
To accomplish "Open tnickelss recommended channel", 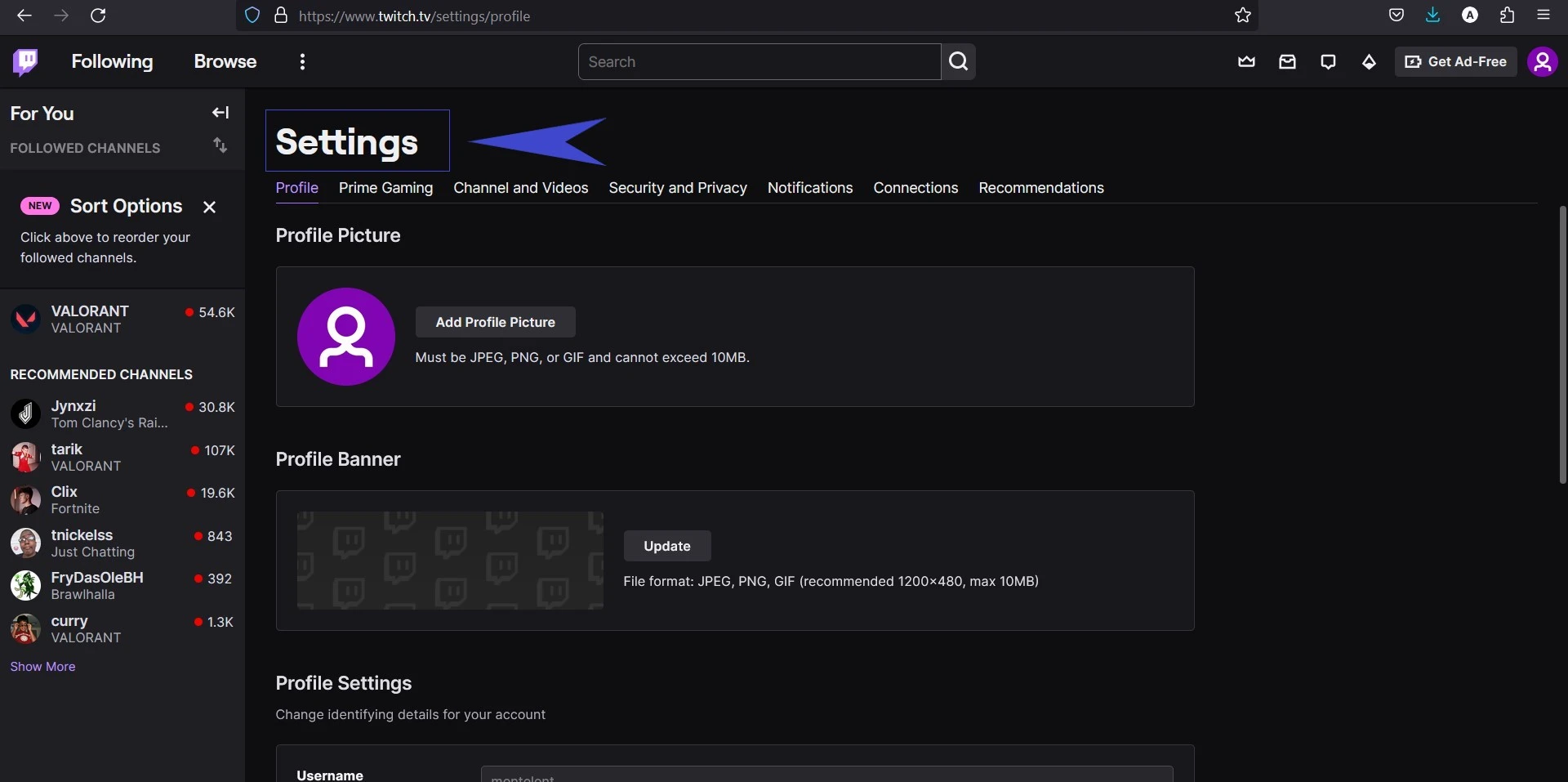I will (122, 543).
